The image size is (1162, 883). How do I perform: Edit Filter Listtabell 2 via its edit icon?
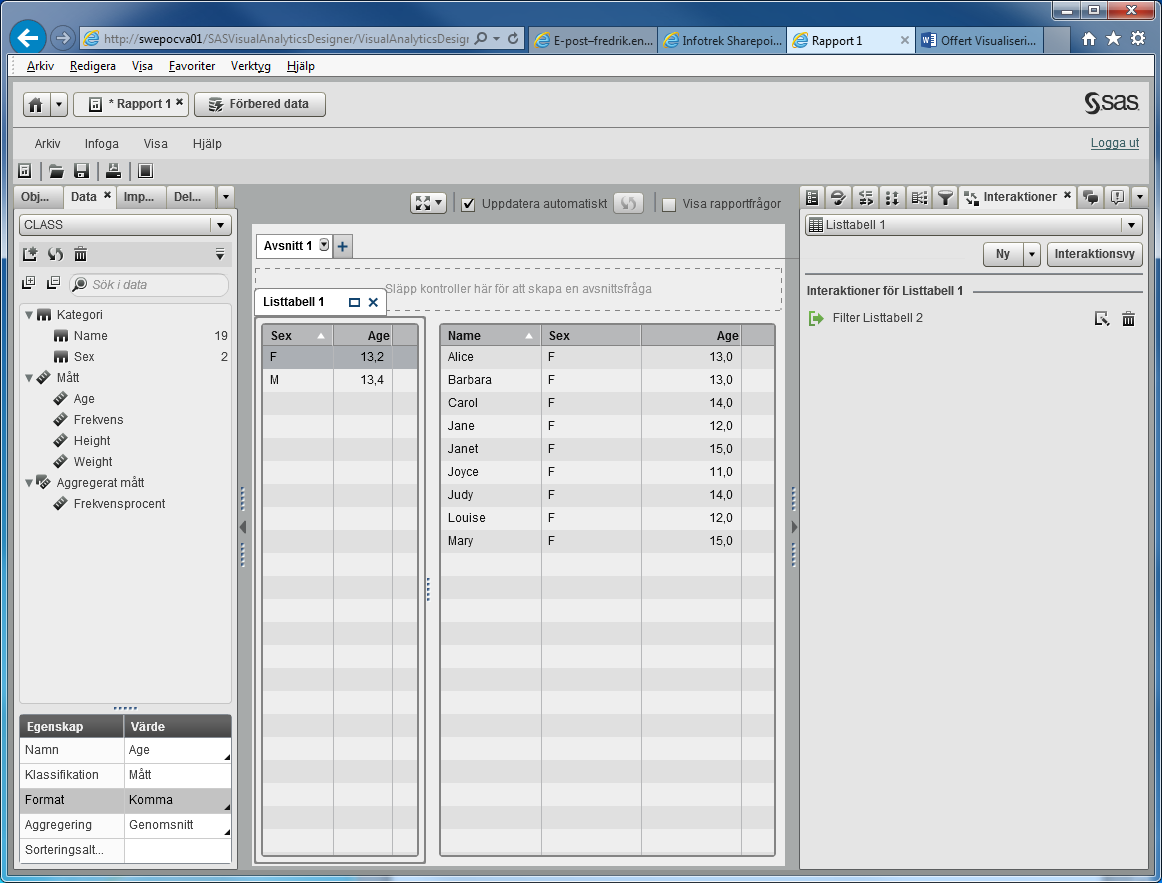click(x=1102, y=318)
